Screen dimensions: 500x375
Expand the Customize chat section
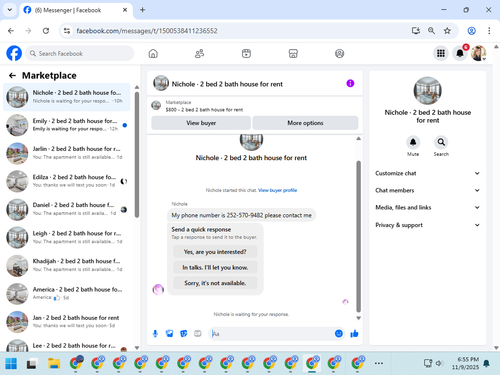428,173
